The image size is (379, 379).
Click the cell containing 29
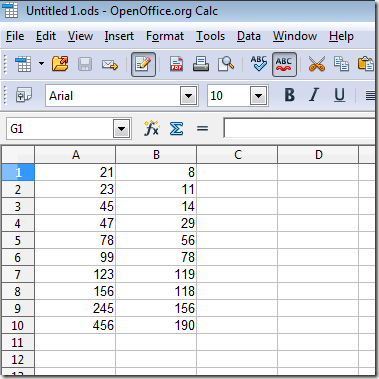tap(156, 223)
